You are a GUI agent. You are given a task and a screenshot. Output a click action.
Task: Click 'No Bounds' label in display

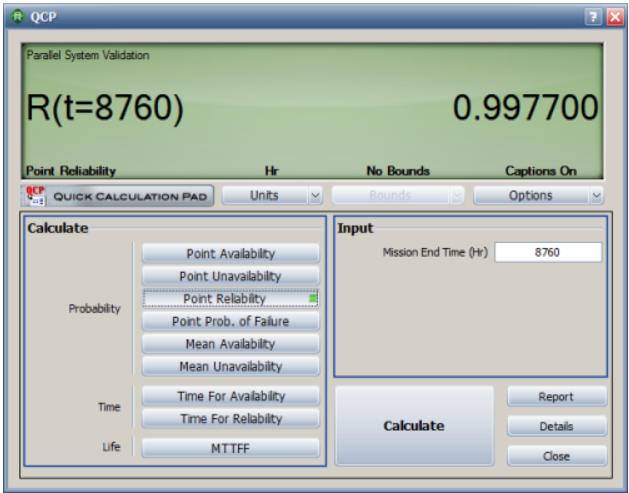[398, 171]
